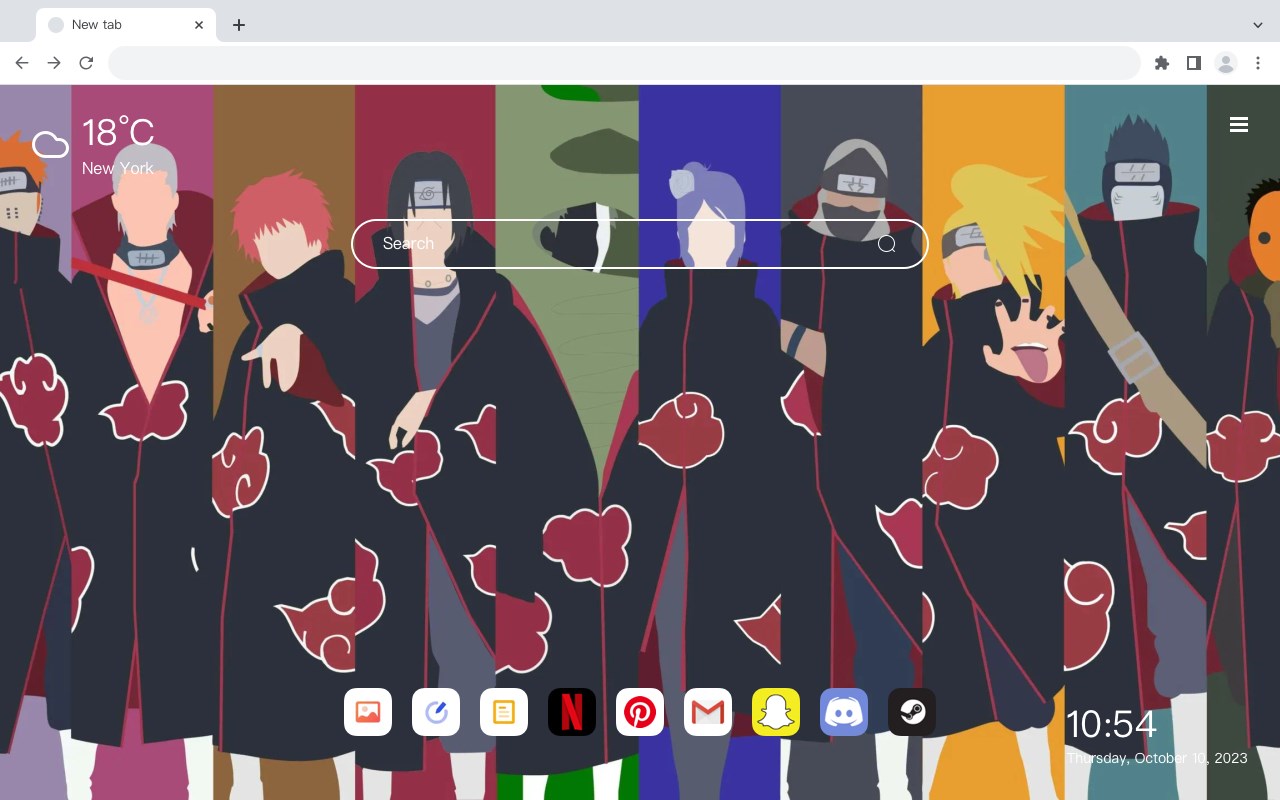
Task: Select the New tab tab
Action: [x=126, y=25]
